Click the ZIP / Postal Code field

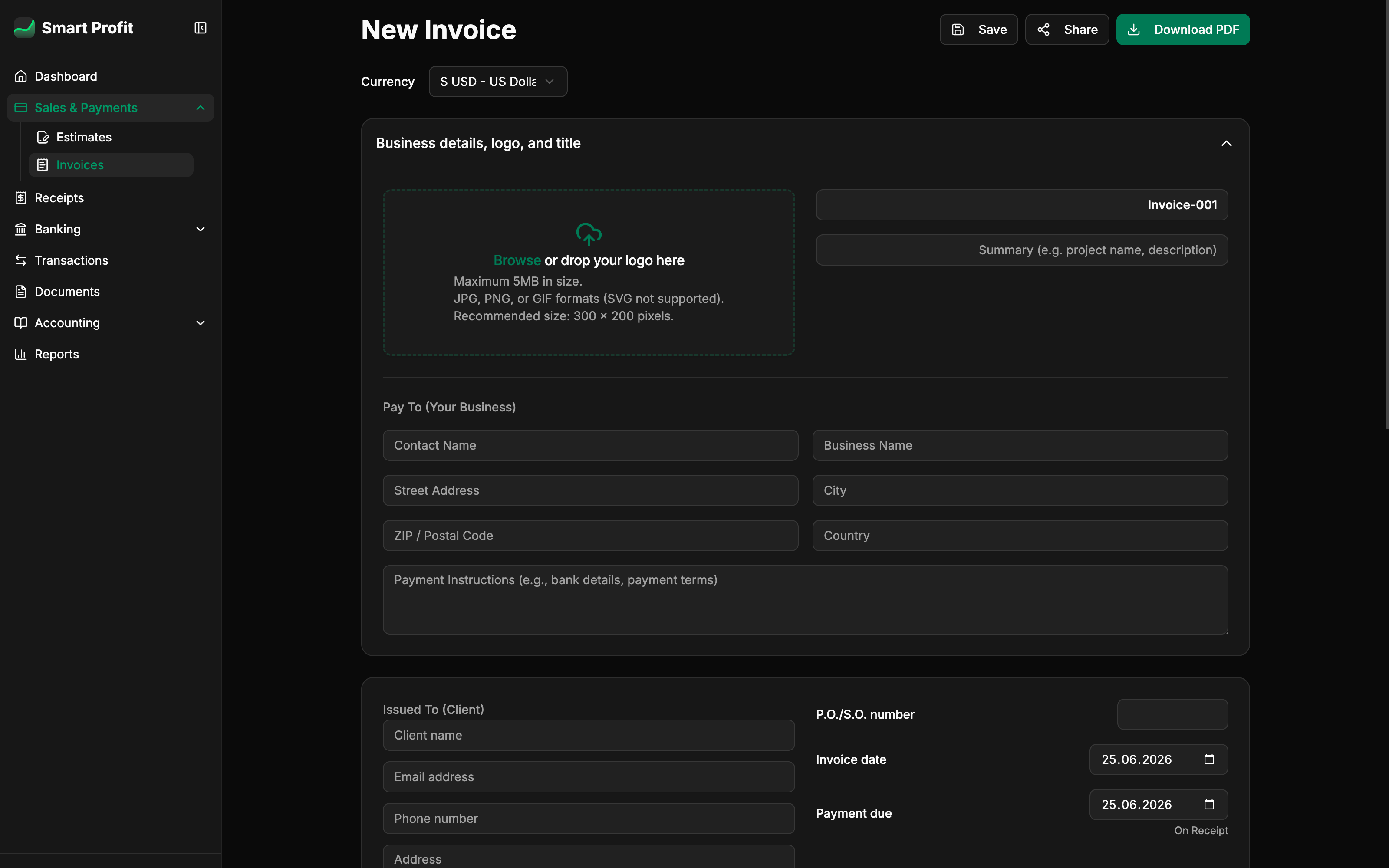(590, 536)
